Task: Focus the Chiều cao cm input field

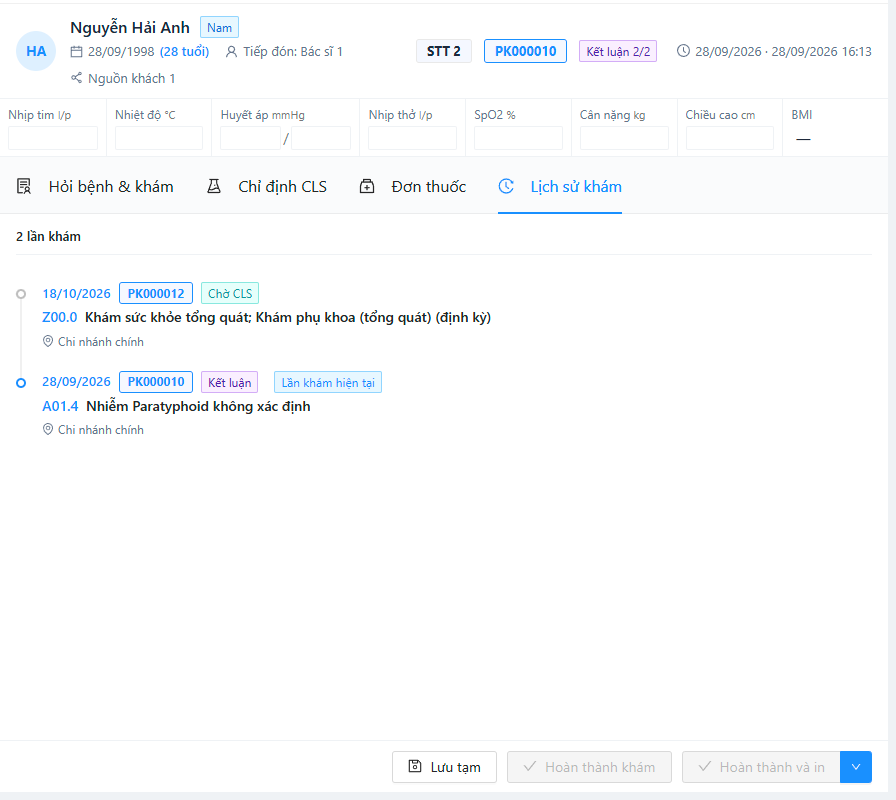Action: click(730, 138)
